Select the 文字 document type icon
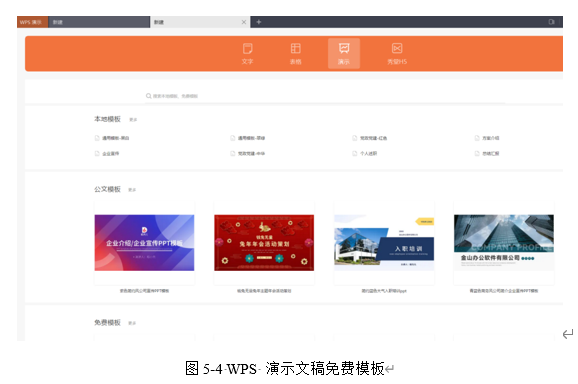 [247, 54]
